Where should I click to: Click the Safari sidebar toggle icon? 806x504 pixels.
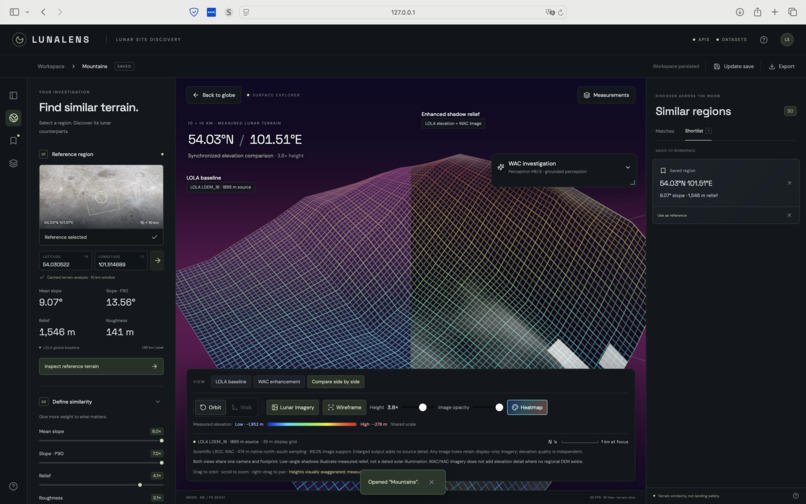pos(14,12)
